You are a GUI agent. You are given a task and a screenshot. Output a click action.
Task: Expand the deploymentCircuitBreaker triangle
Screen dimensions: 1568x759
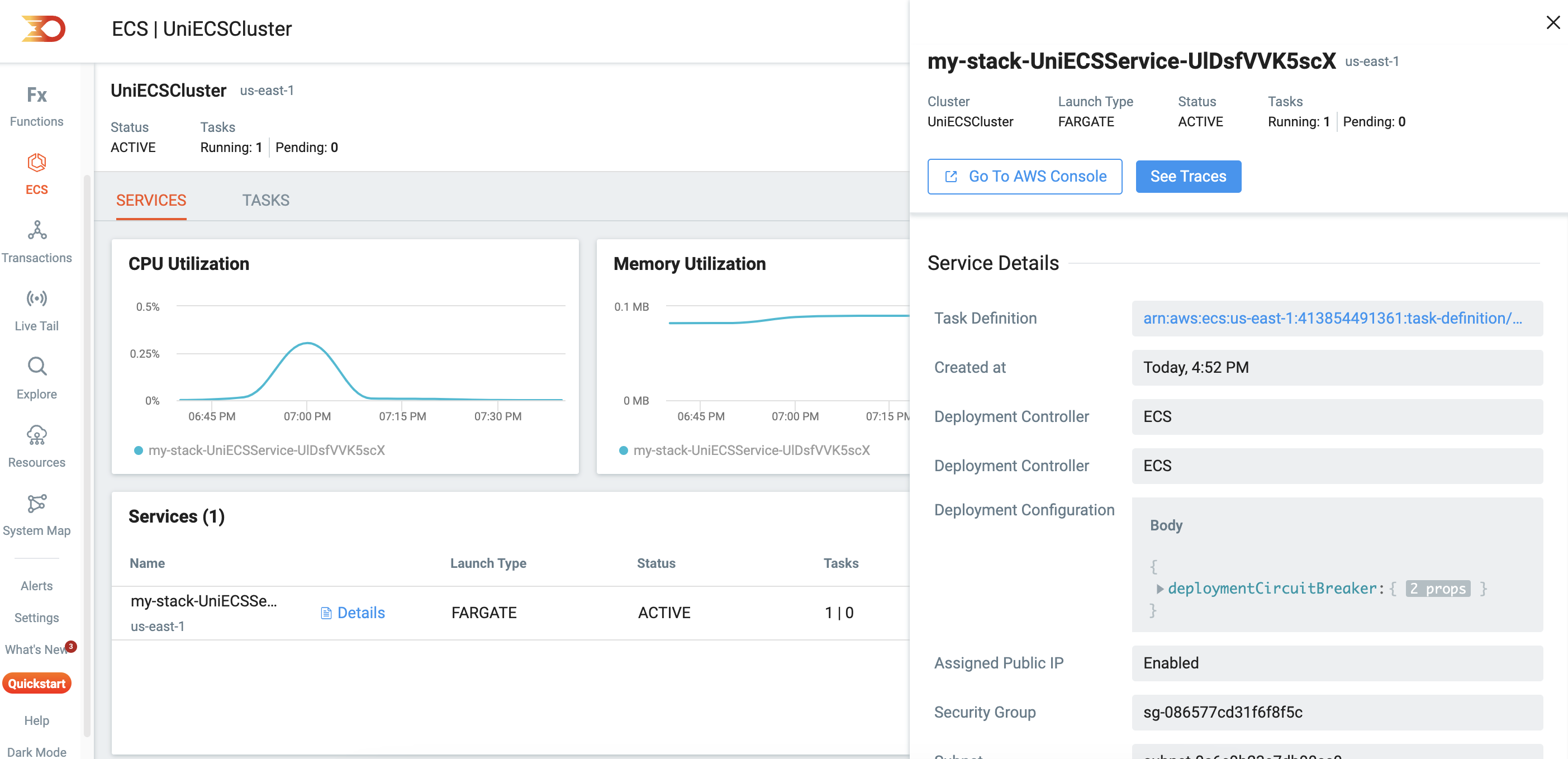pos(1160,589)
